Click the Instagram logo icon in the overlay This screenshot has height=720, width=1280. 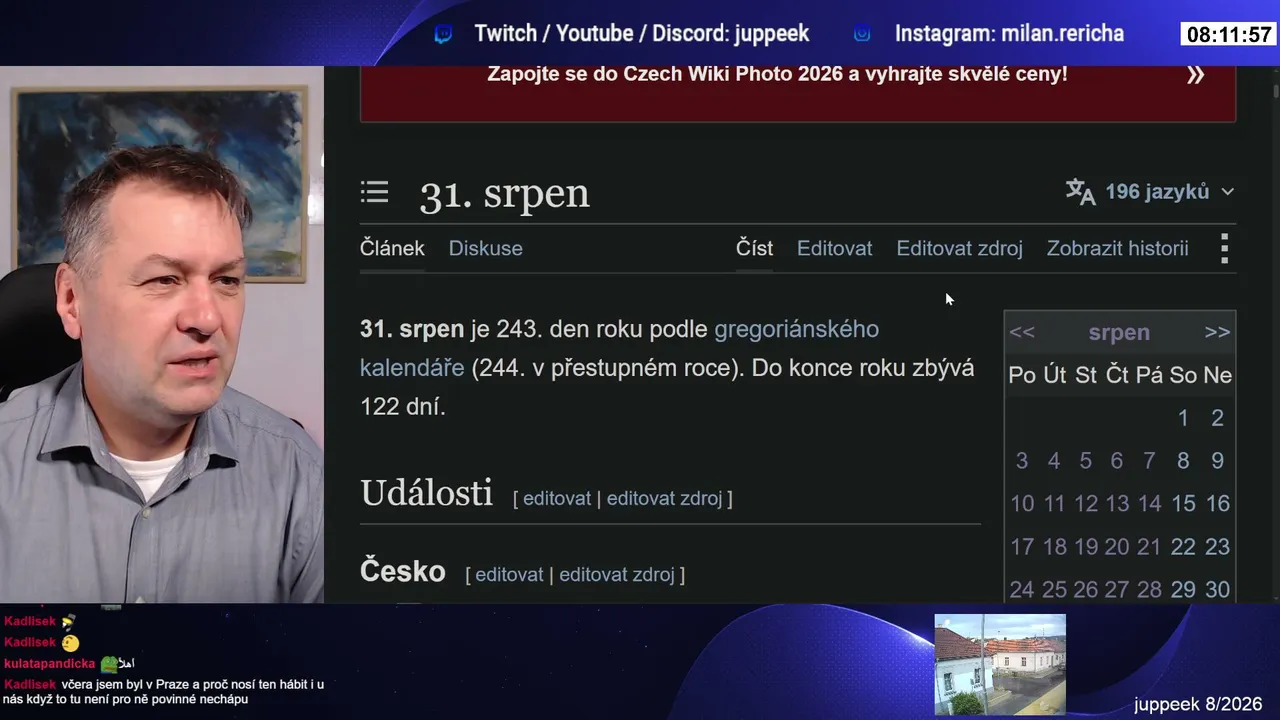[x=862, y=34]
